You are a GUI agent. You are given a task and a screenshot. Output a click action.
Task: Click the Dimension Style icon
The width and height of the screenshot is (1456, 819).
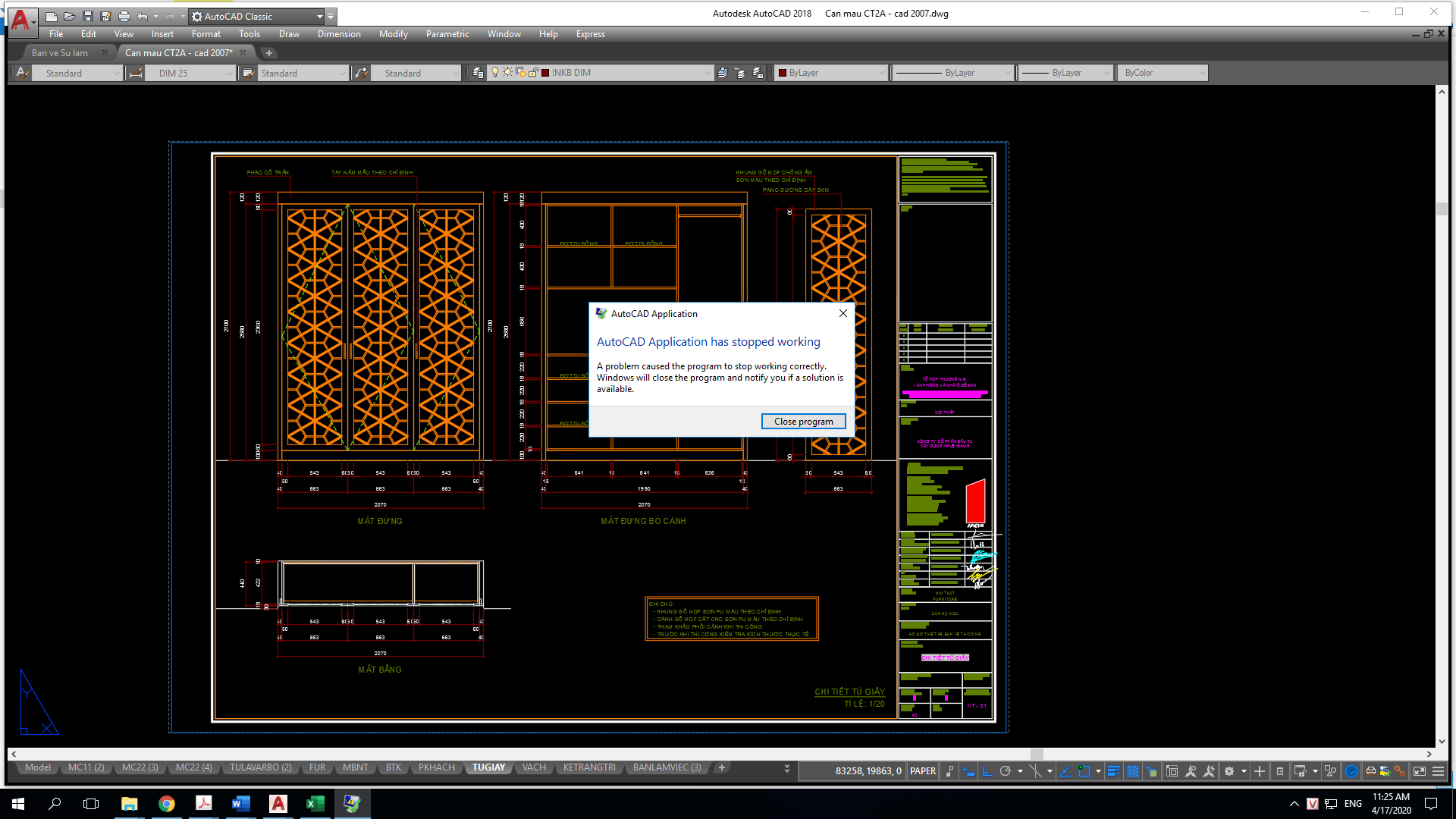(136, 73)
